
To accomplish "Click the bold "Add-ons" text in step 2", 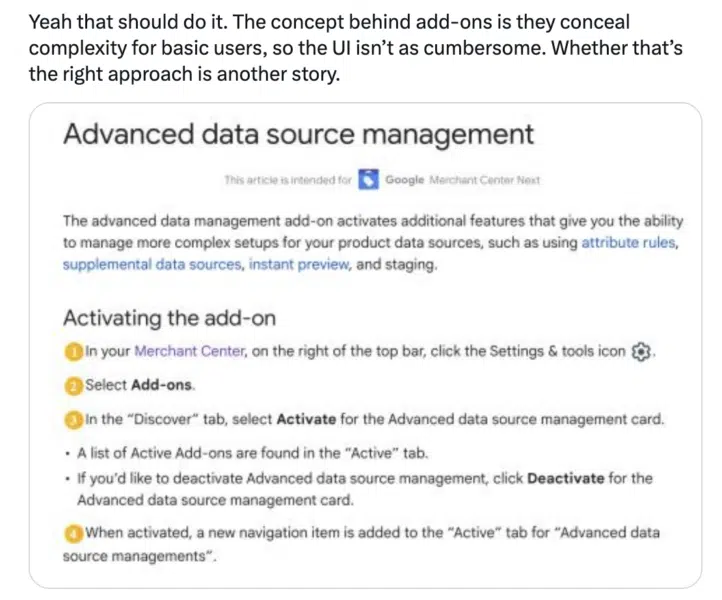I will click(x=163, y=385).
